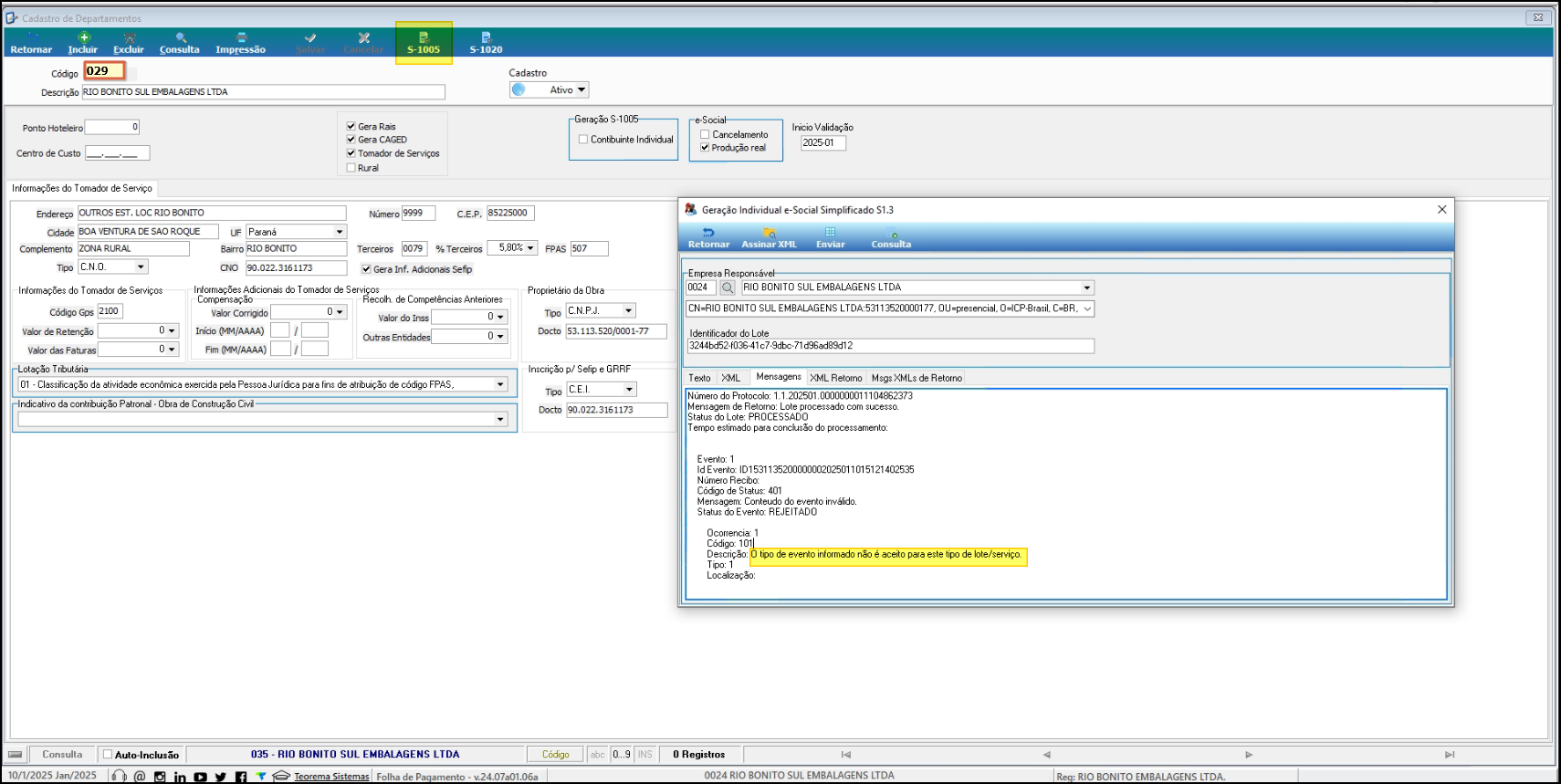
Task: Expand the Lotação Tributária dropdown
Action: [500, 384]
